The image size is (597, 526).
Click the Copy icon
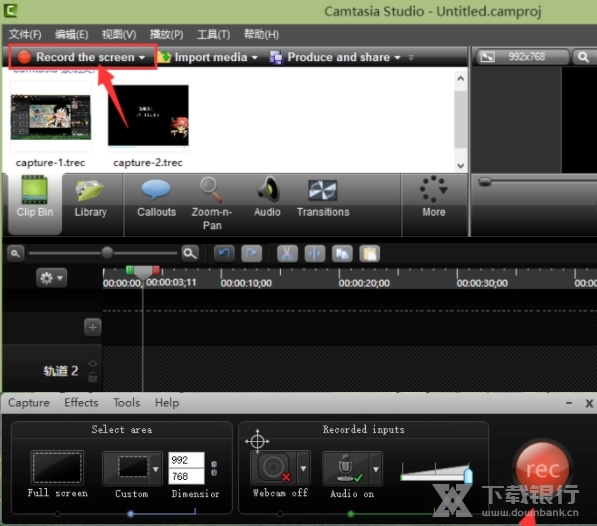[x=342, y=253]
